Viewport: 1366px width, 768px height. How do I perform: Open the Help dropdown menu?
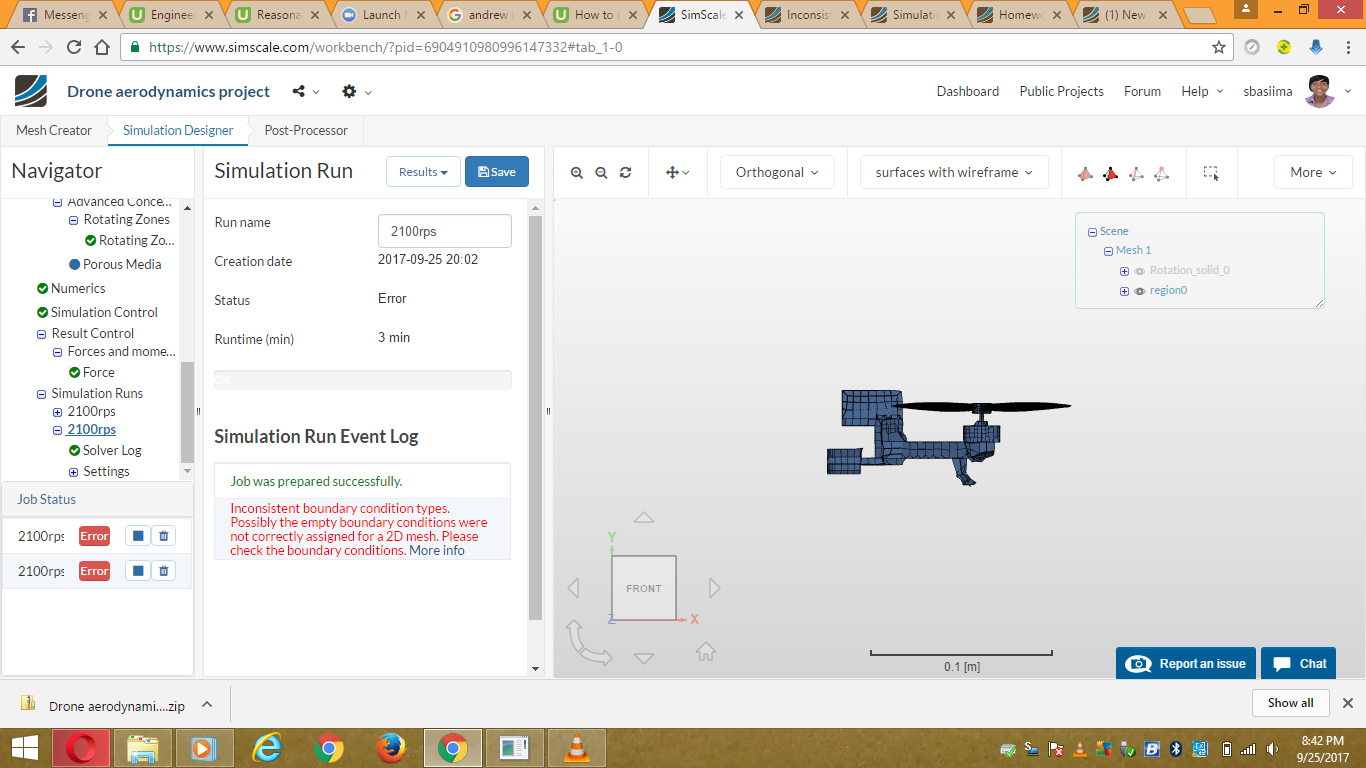tap(1202, 91)
